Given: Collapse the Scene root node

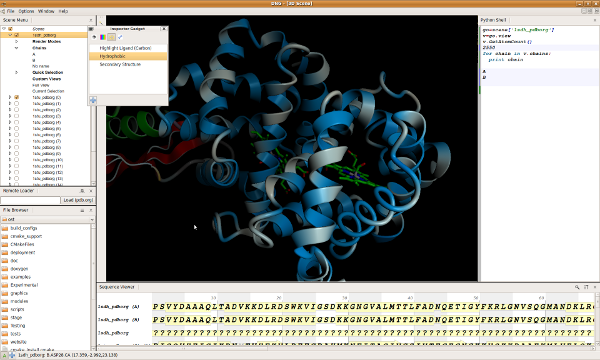Looking at the screenshot, I should click(x=4, y=29).
